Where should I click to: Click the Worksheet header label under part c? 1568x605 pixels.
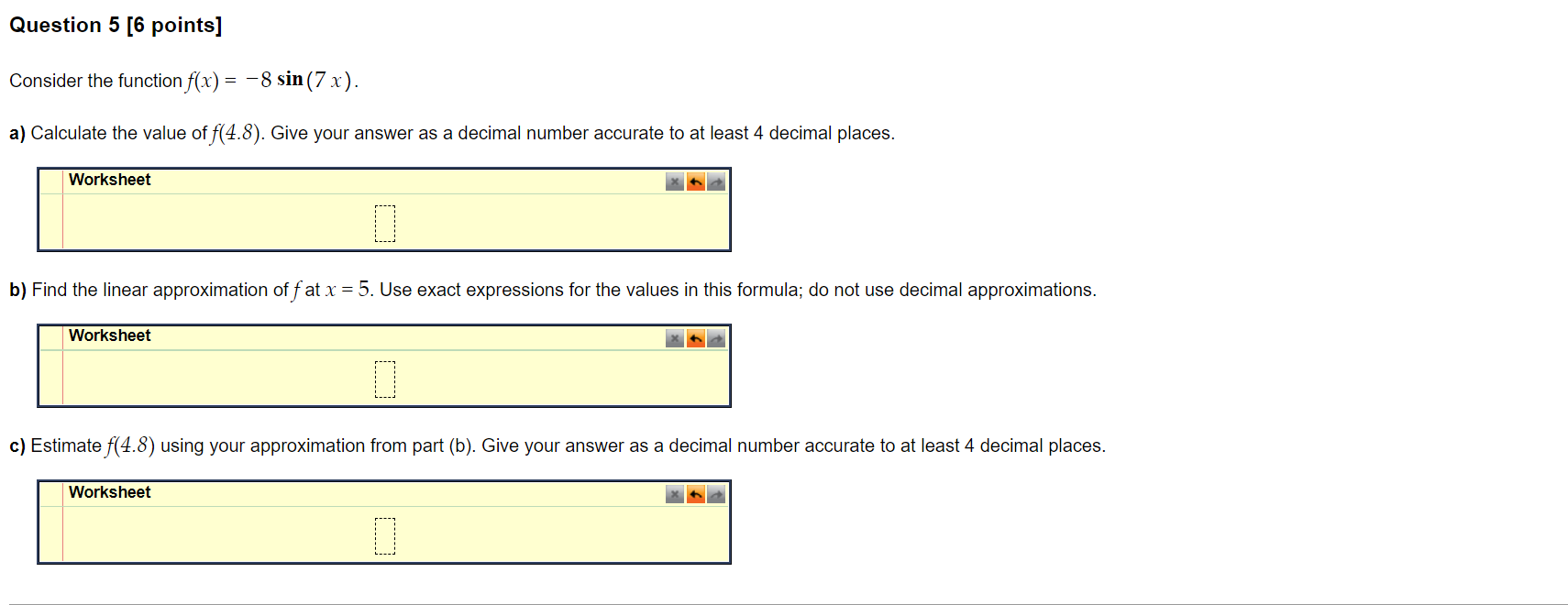(x=110, y=492)
